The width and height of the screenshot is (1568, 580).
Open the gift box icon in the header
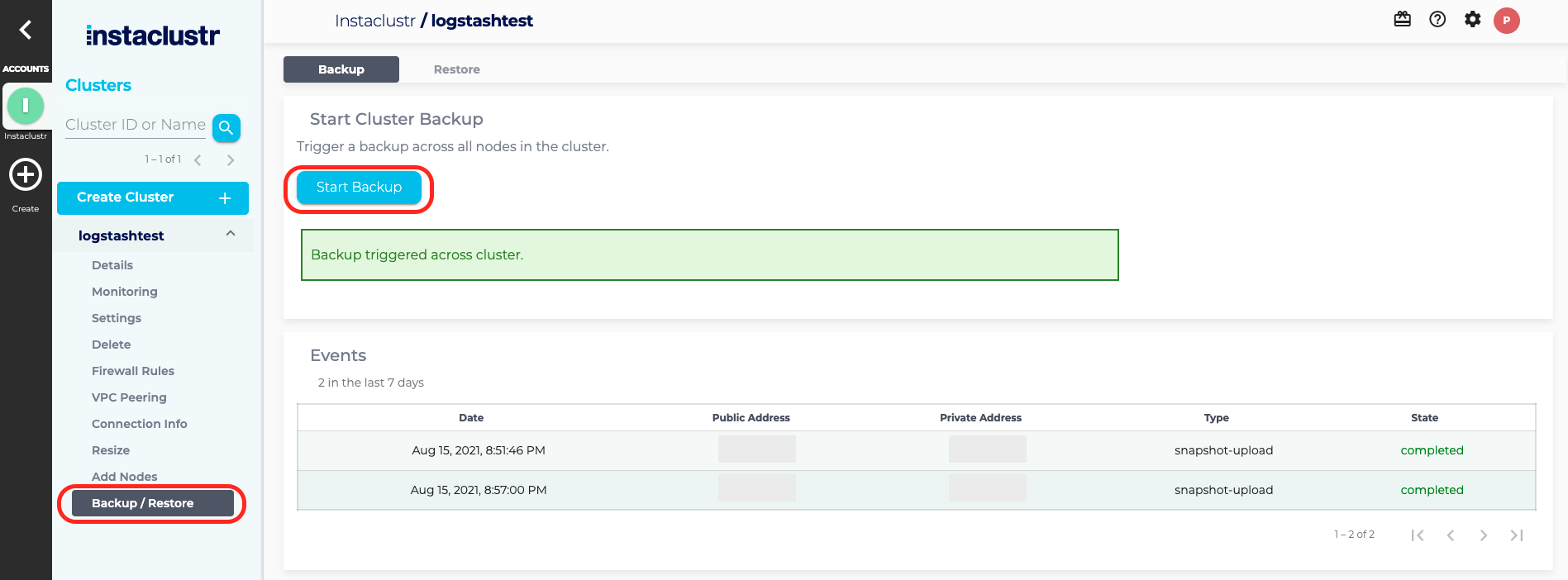tap(1402, 20)
